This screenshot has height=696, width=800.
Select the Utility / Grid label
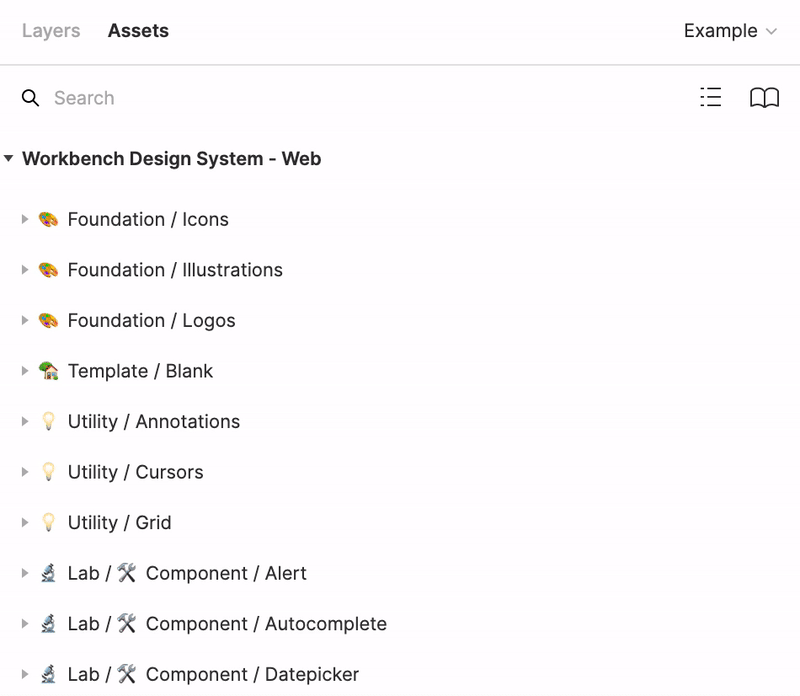click(119, 523)
